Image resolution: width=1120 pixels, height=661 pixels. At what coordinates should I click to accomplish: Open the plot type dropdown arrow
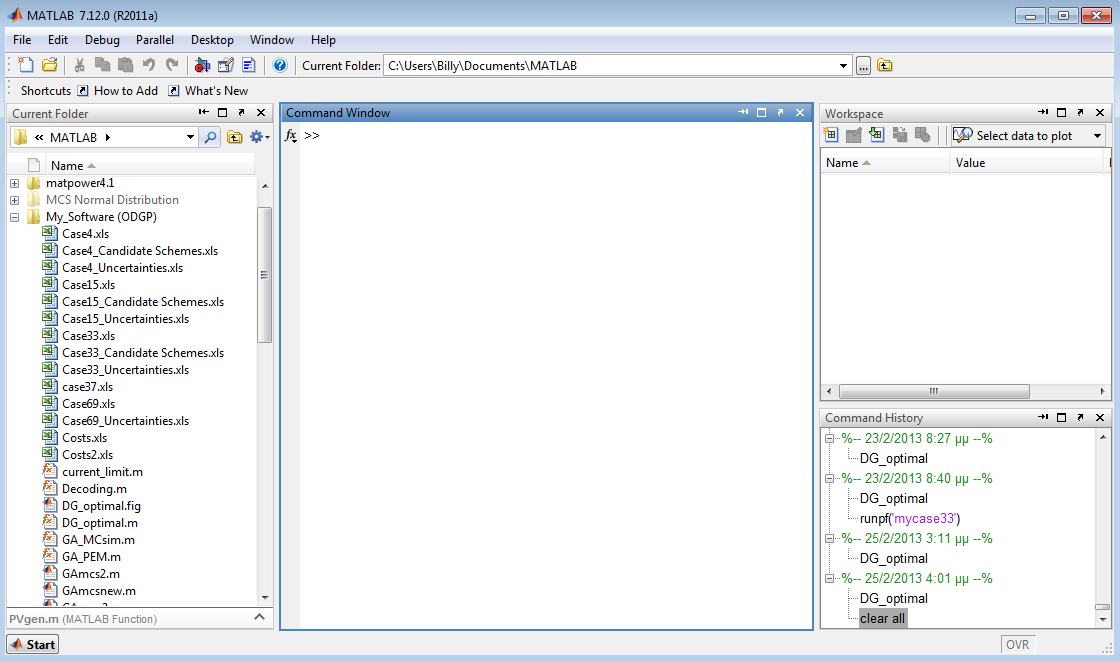pos(1097,136)
